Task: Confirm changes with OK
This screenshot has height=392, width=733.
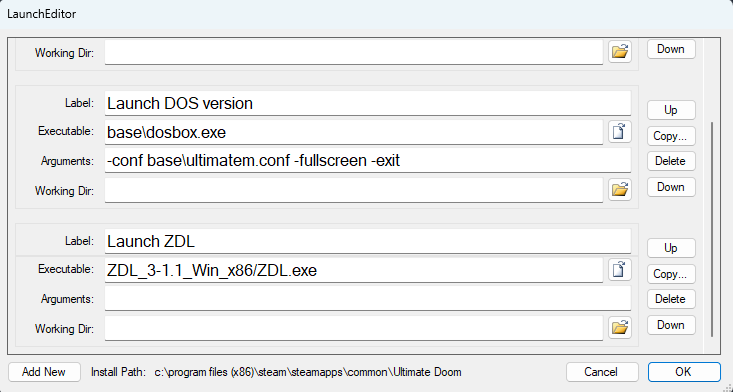Action: (684, 372)
